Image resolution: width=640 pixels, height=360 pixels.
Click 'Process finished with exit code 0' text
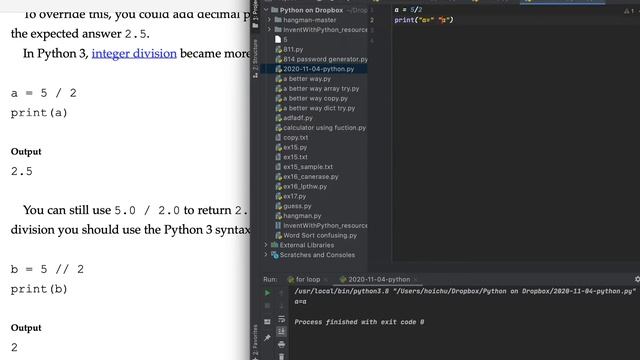[x=359, y=322]
